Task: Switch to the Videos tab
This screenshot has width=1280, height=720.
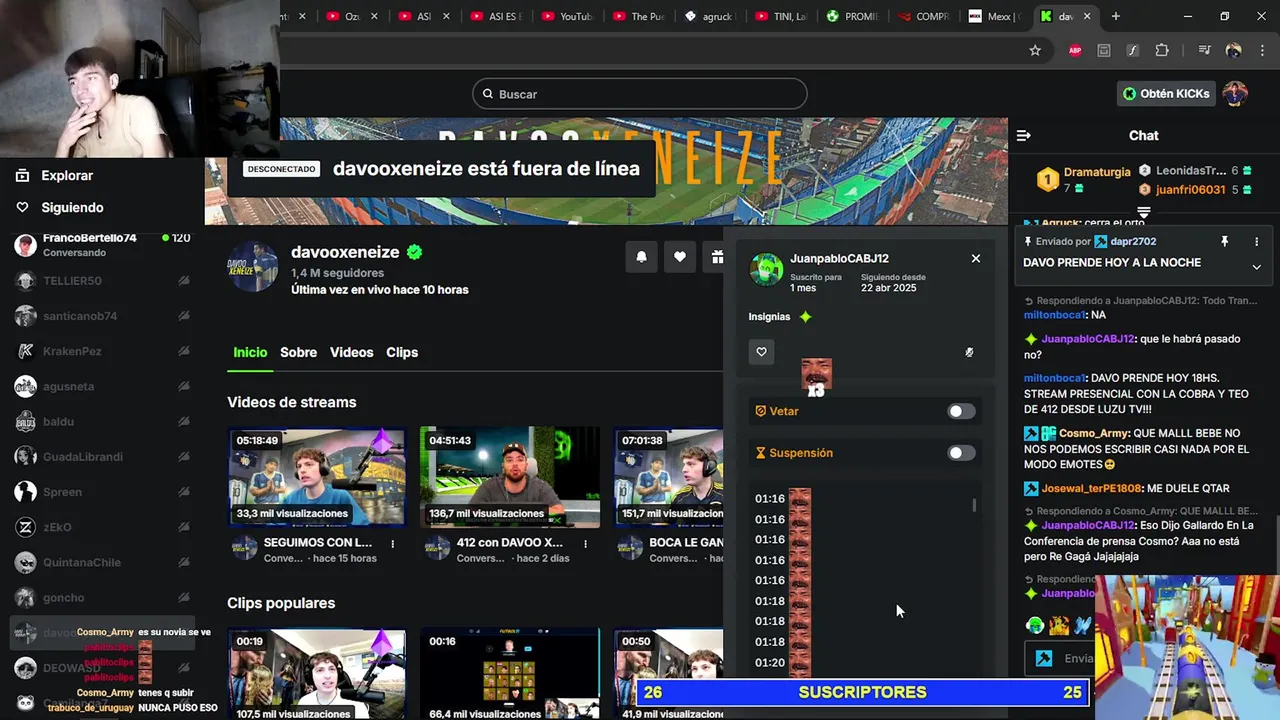Action: [x=351, y=352]
